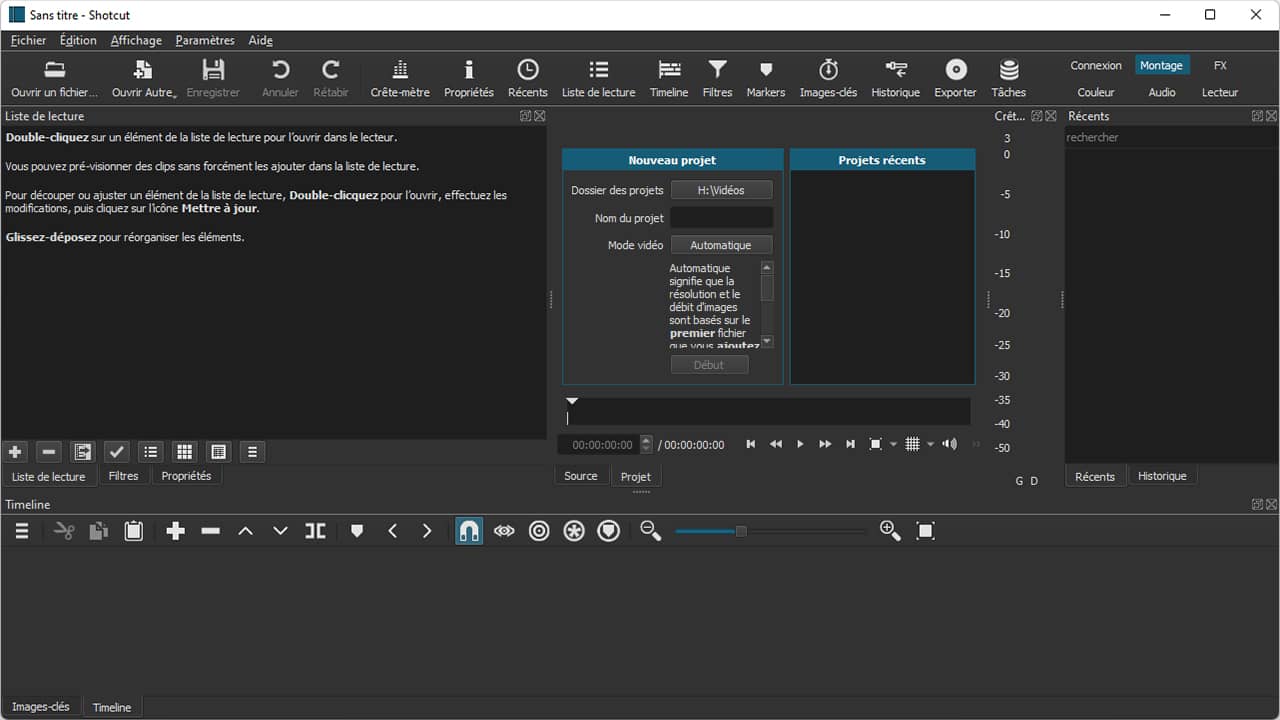
Task: Select the Montage layout button
Action: (1161, 65)
